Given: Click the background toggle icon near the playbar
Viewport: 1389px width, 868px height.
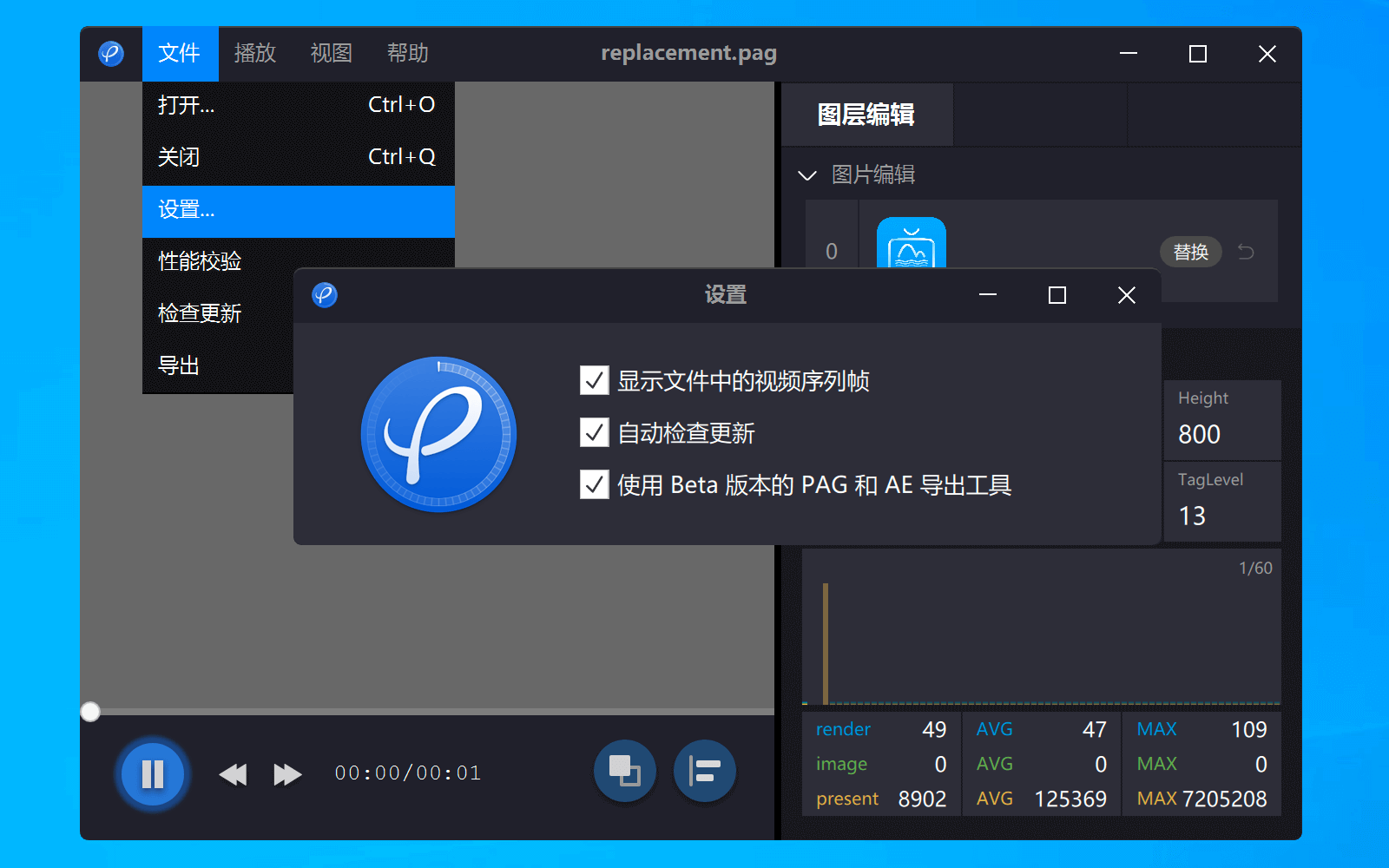Looking at the screenshot, I should tap(624, 771).
